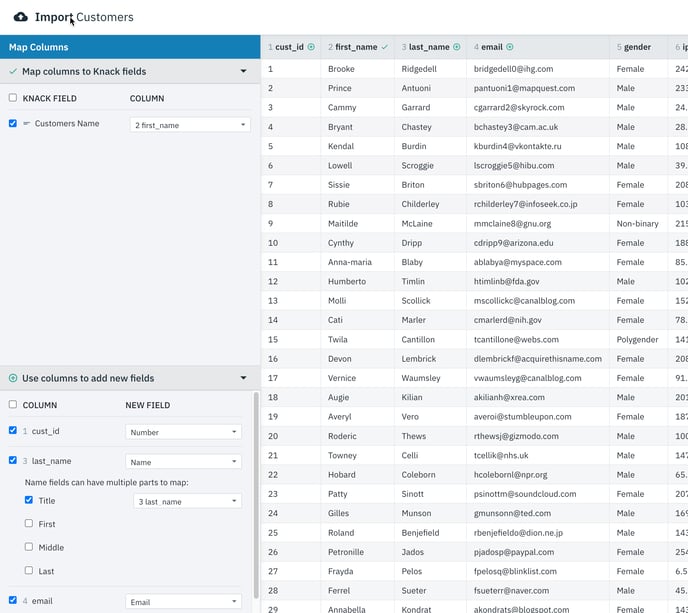Click the cloud upload Import icon

click(21, 17)
